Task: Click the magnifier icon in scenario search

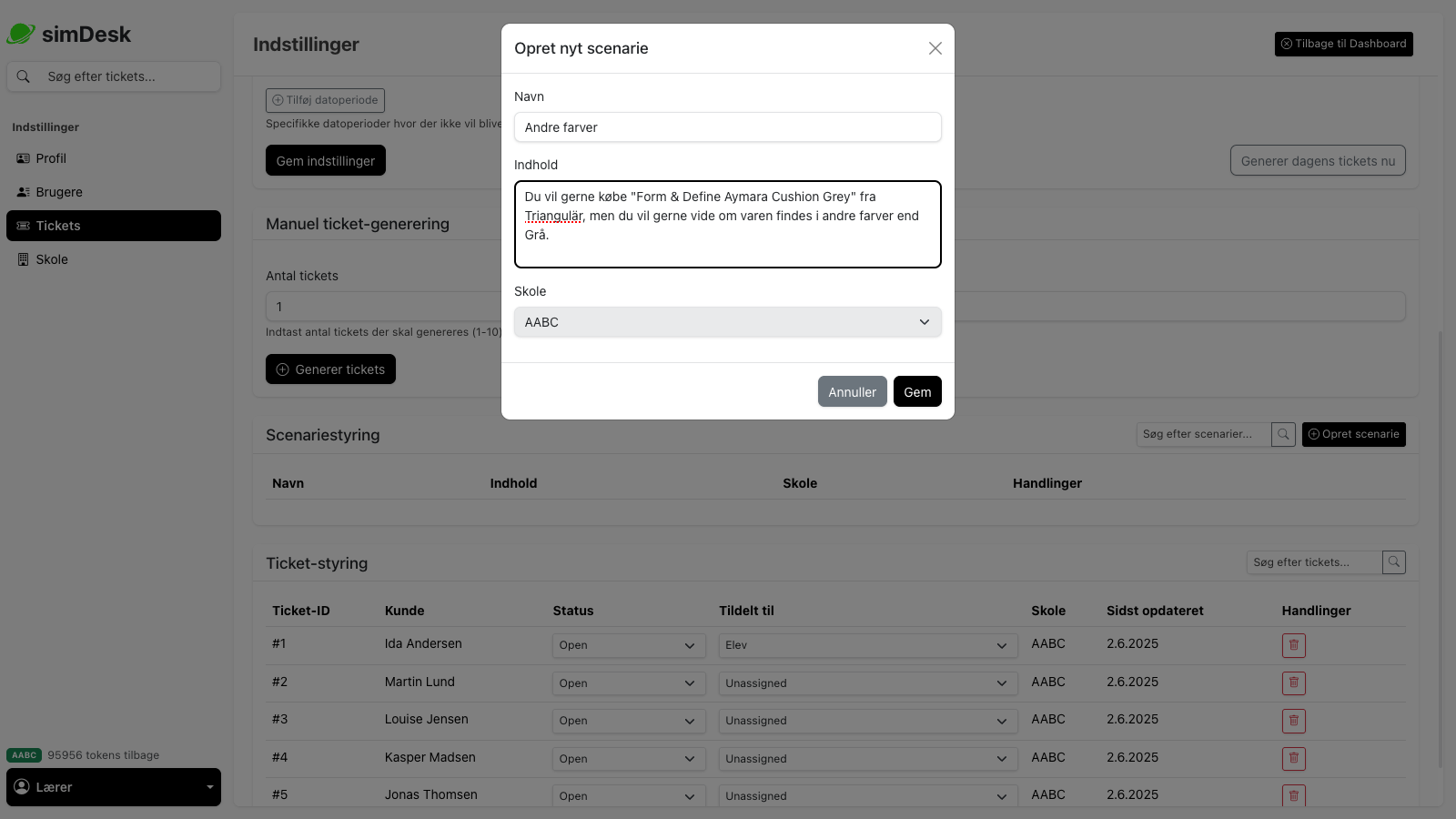Action: [1283, 434]
